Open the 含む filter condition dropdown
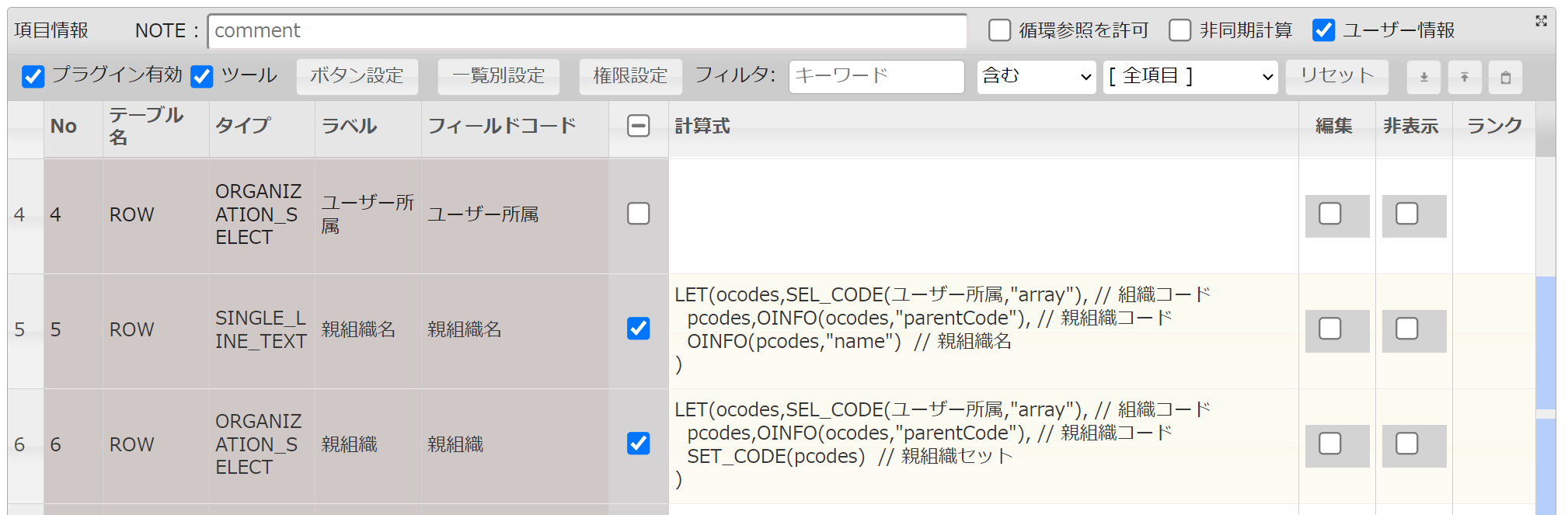Image resolution: width=1568 pixels, height=515 pixels. click(x=1037, y=77)
